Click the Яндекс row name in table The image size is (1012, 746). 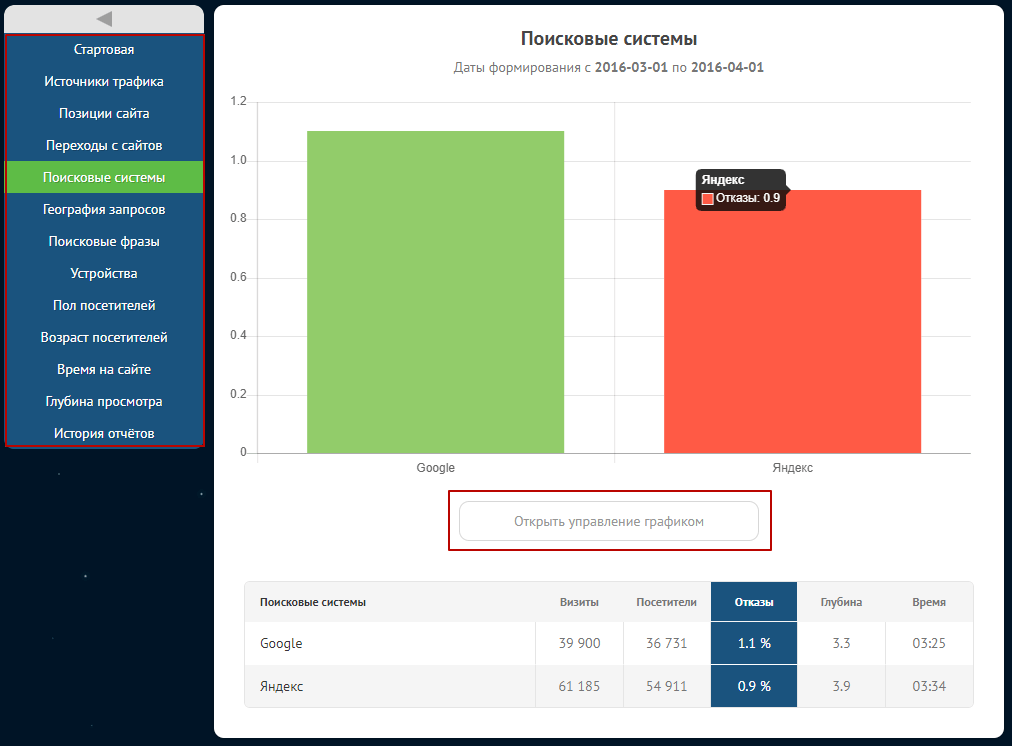tap(281, 687)
